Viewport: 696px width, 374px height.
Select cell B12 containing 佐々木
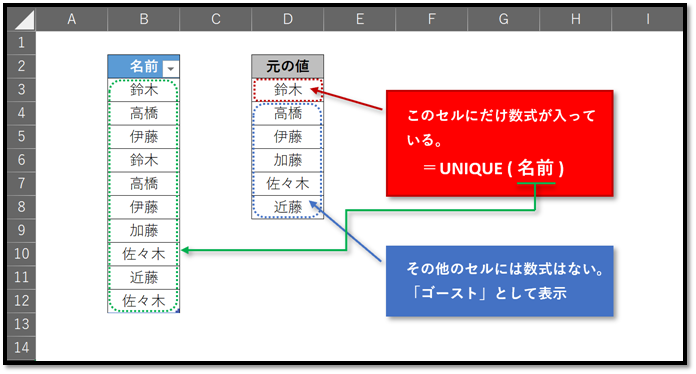point(144,302)
